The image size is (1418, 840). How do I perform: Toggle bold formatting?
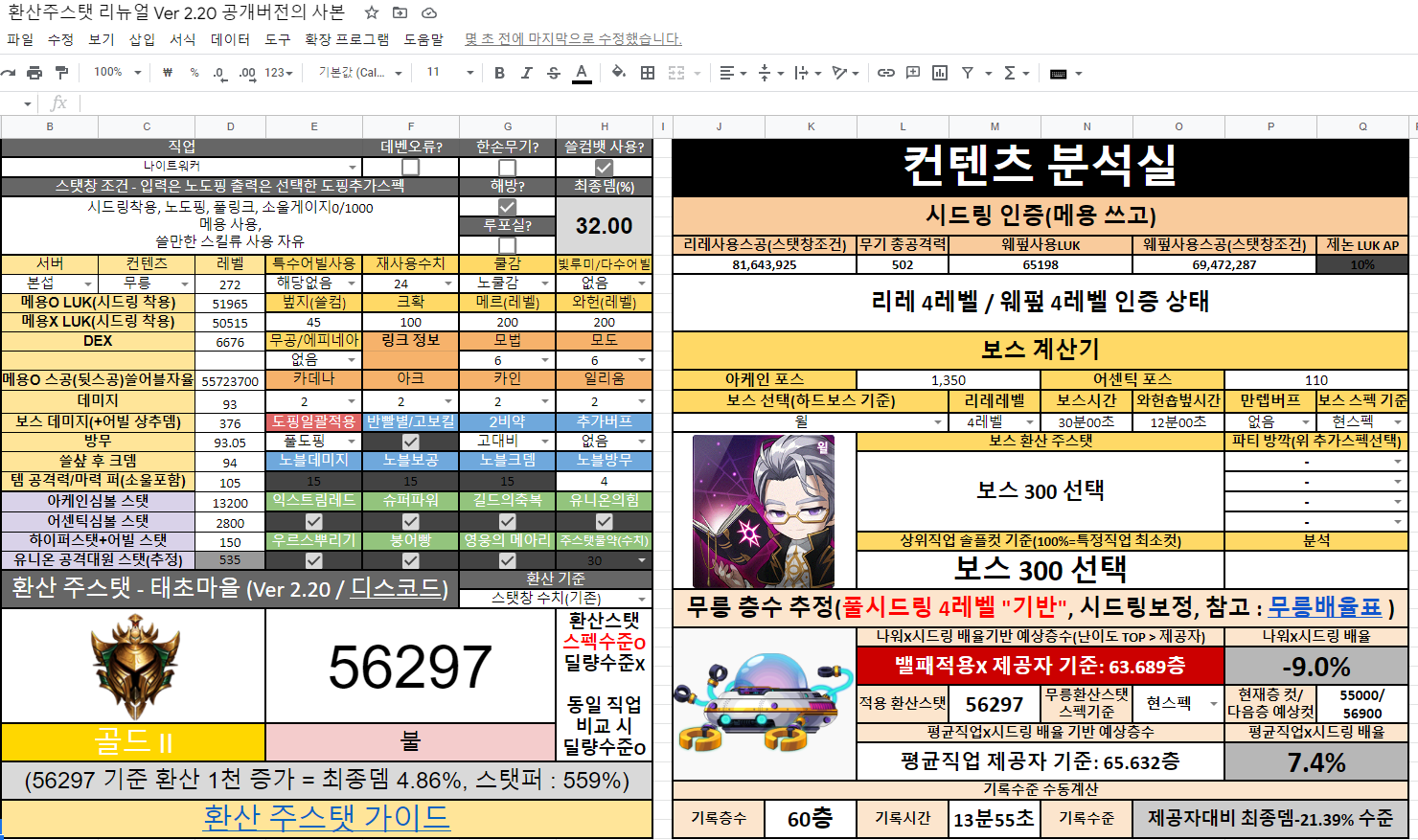click(x=499, y=73)
